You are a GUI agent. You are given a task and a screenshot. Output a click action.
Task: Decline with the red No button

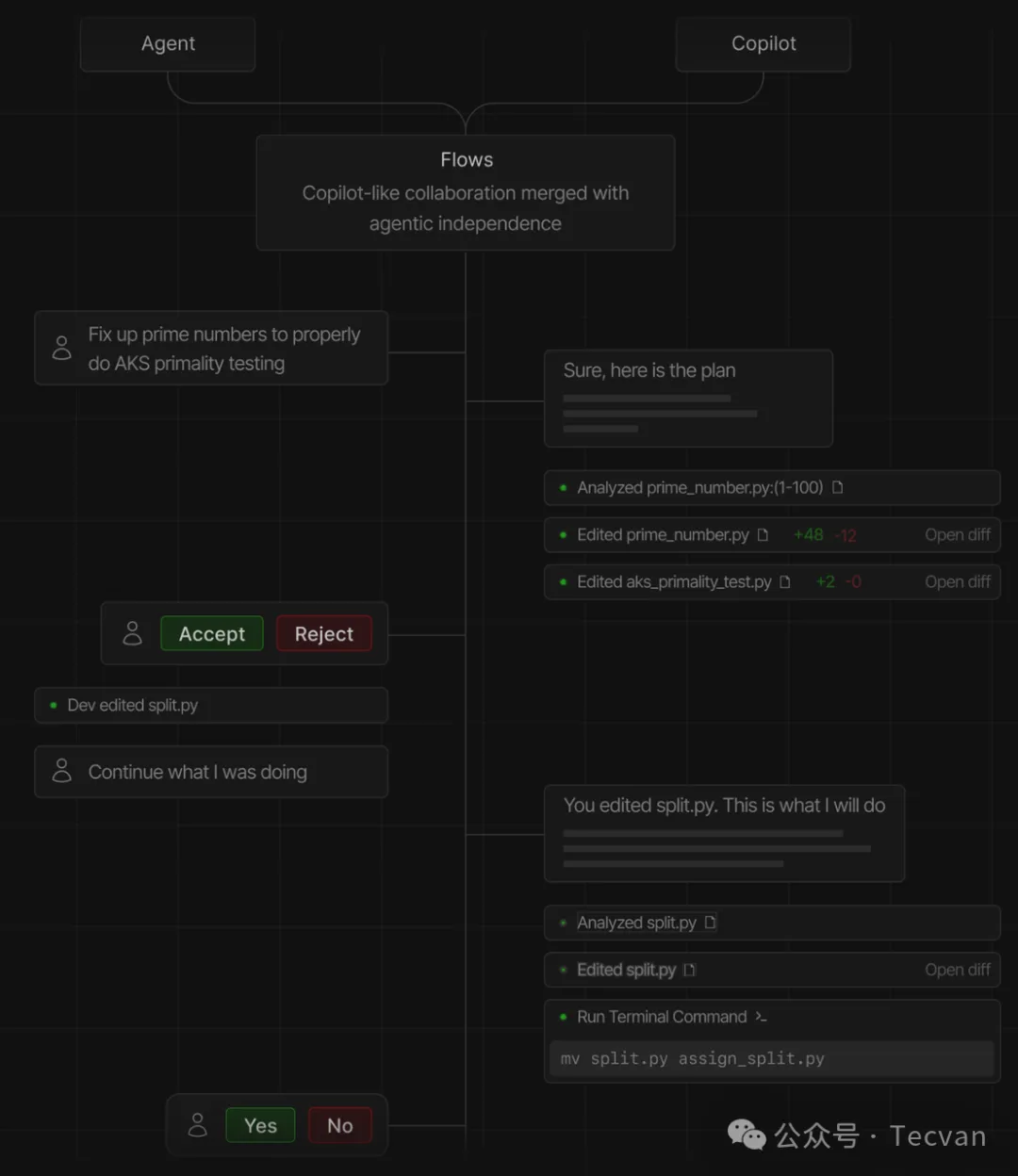[x=340, y=1126]
